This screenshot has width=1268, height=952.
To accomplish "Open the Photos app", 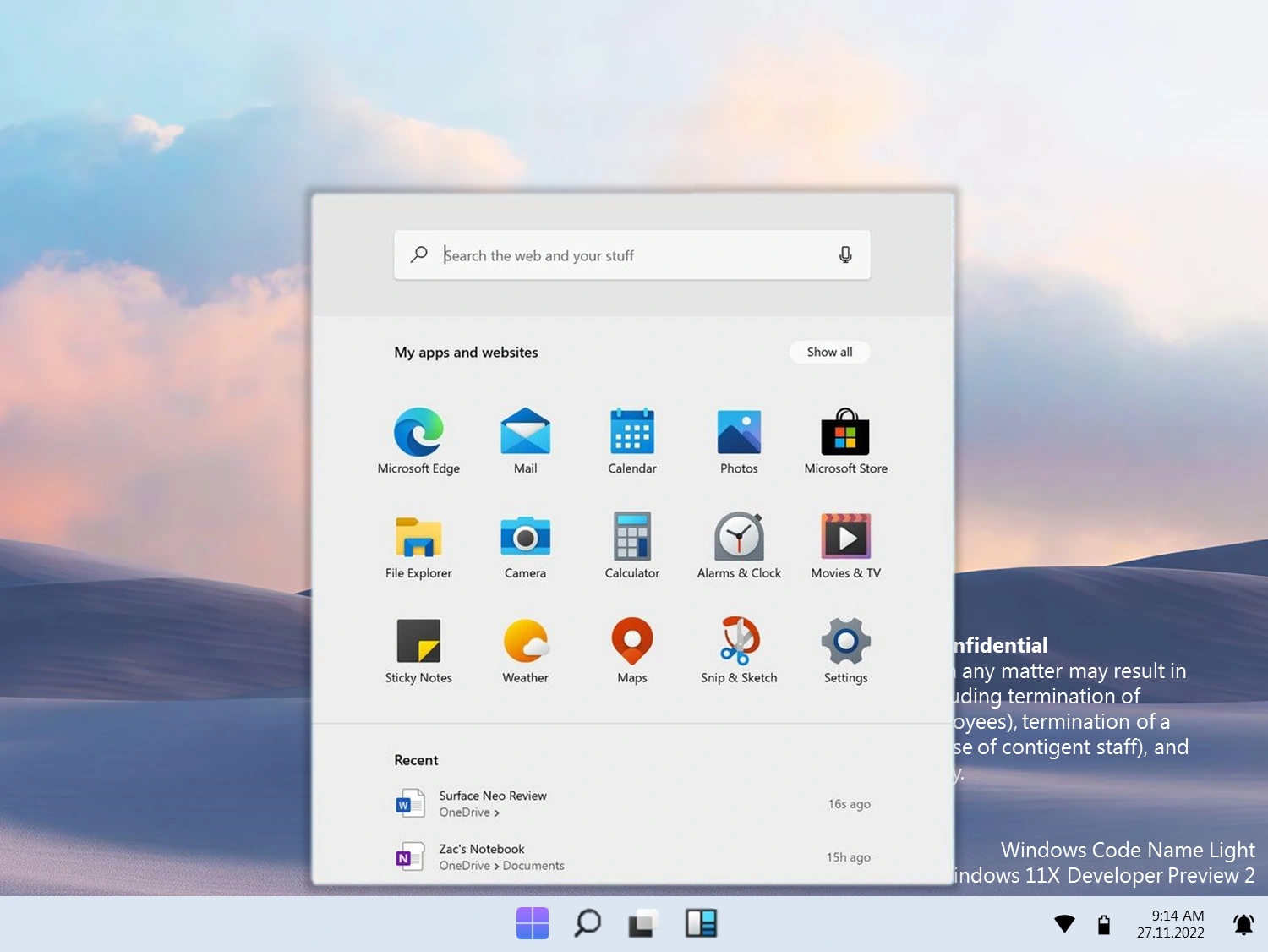I will (x=739, y=441).
